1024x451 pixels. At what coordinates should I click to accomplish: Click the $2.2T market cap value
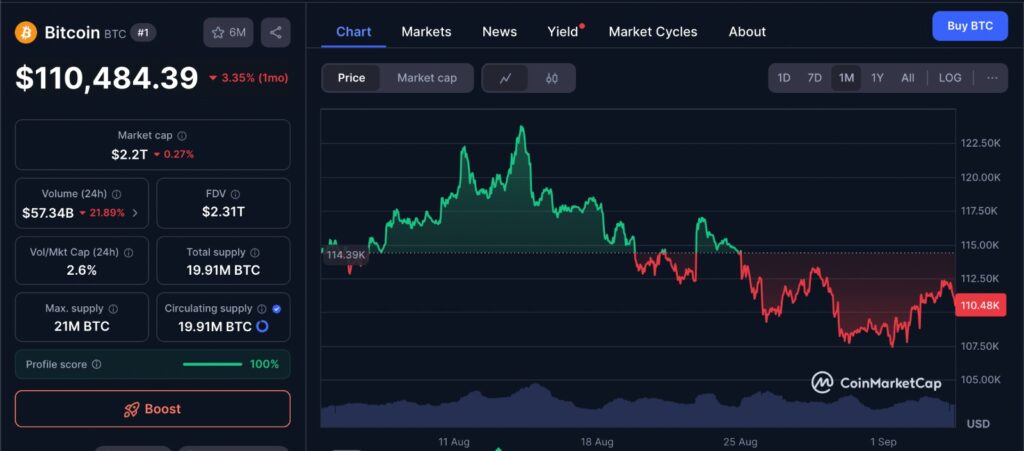(x=129, y=155)
